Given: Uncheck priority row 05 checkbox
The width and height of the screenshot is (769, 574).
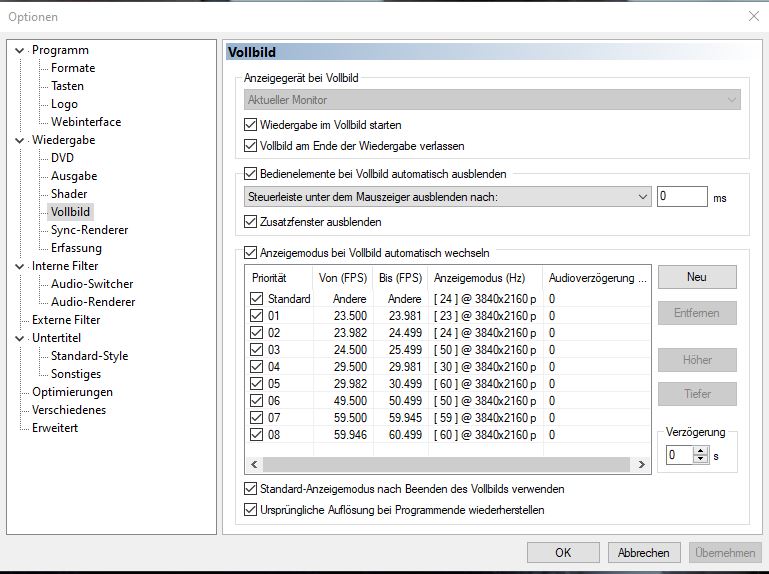Looking at the screenshot, I should 256,384.
